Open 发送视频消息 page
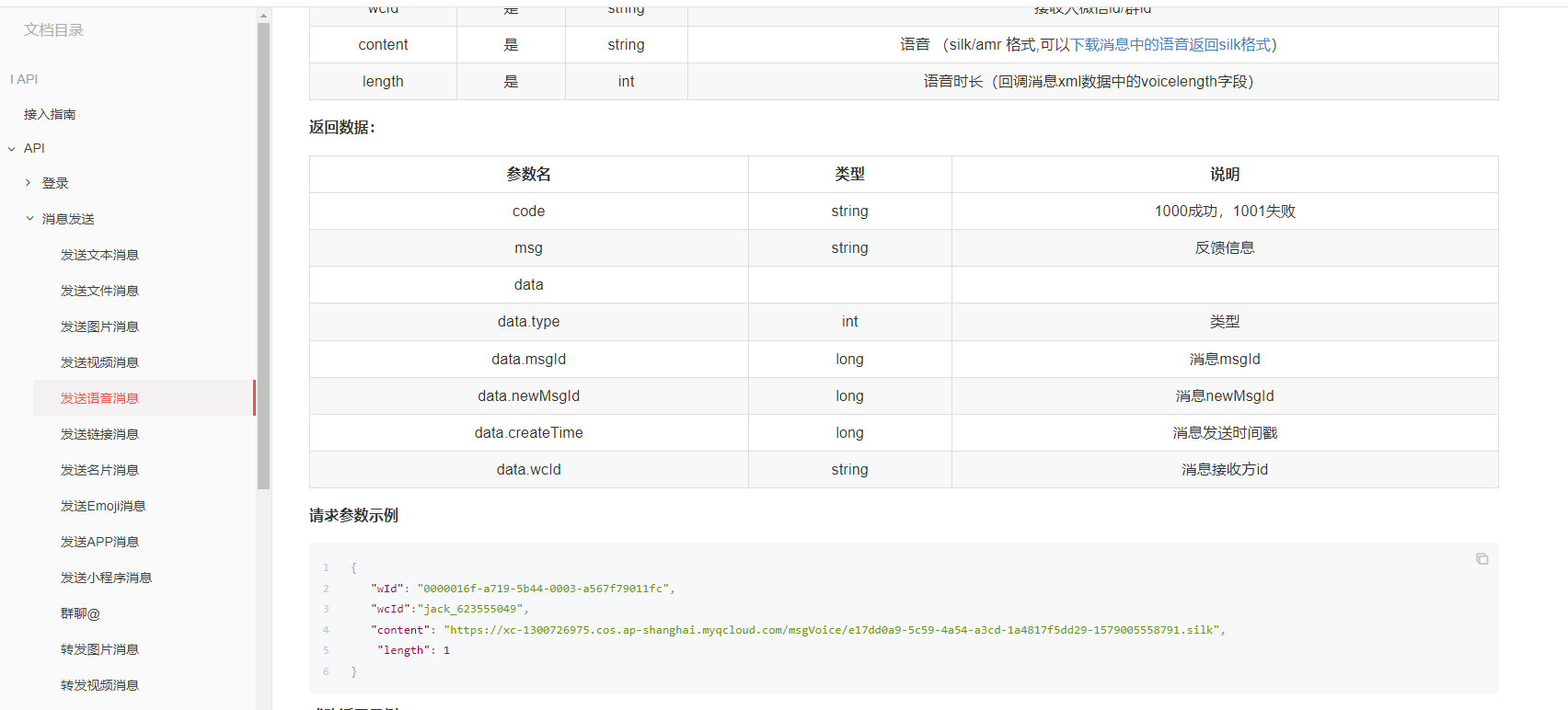This screenshot has height=710, width=1568. 99,362
